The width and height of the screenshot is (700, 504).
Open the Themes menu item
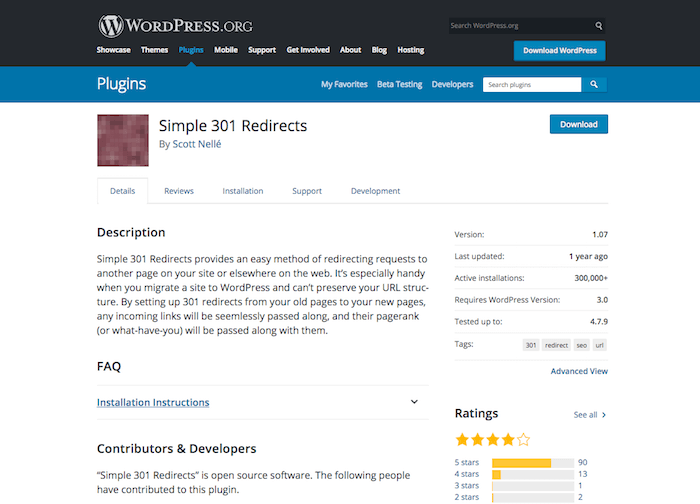pyautogui.click(x=154, y=50)
